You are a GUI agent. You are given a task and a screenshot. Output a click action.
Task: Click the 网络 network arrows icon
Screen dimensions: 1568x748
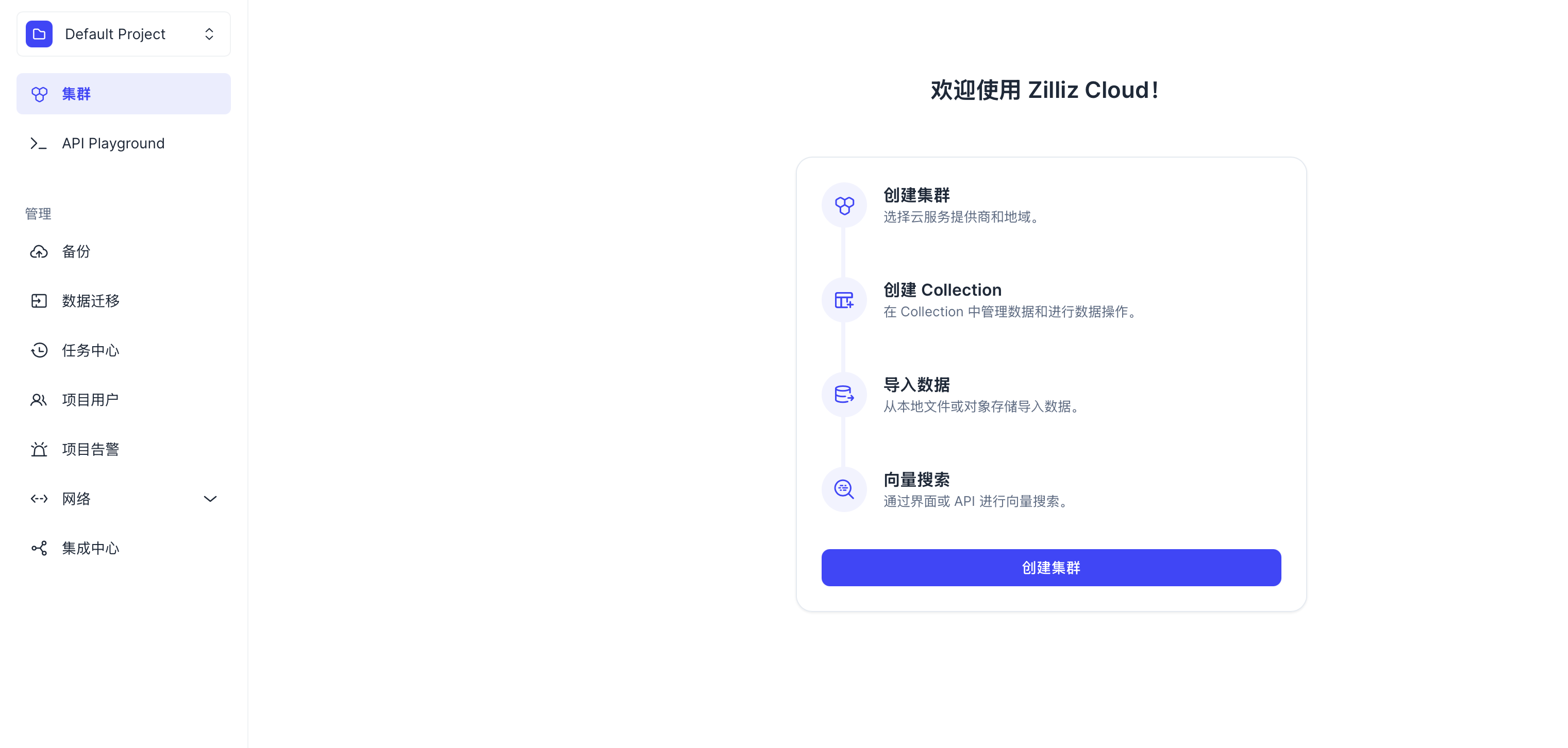[x=39, y=499]
